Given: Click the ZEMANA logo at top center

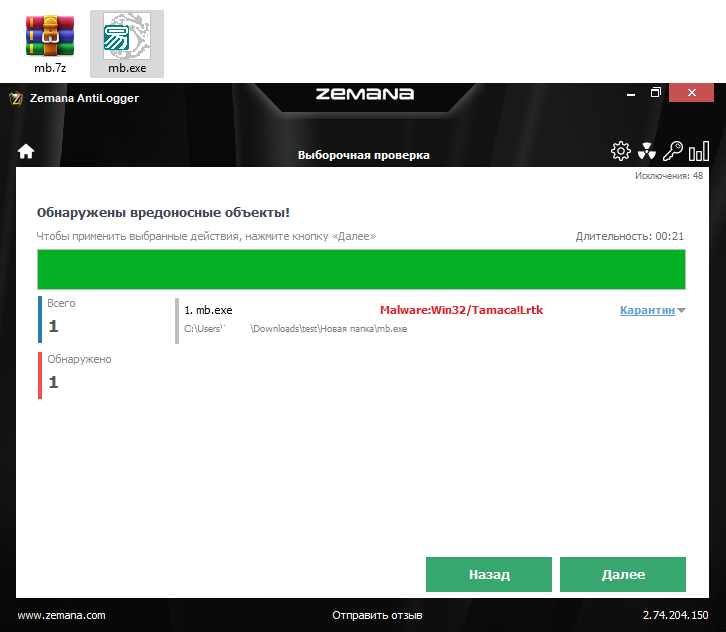Looking at the screenshot, I should (365, 94).
